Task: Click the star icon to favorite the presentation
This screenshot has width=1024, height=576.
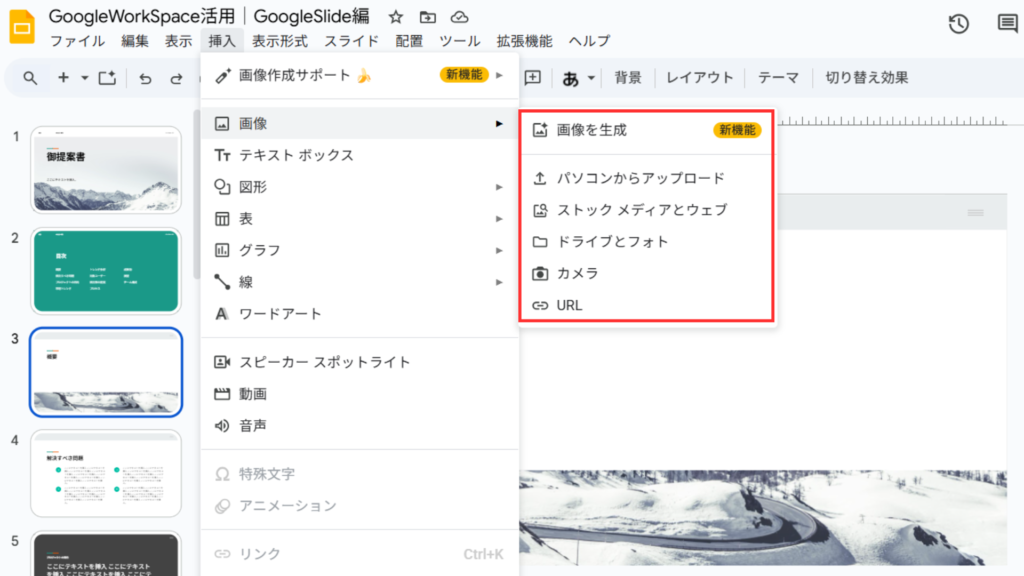Action: click(396, 17)
